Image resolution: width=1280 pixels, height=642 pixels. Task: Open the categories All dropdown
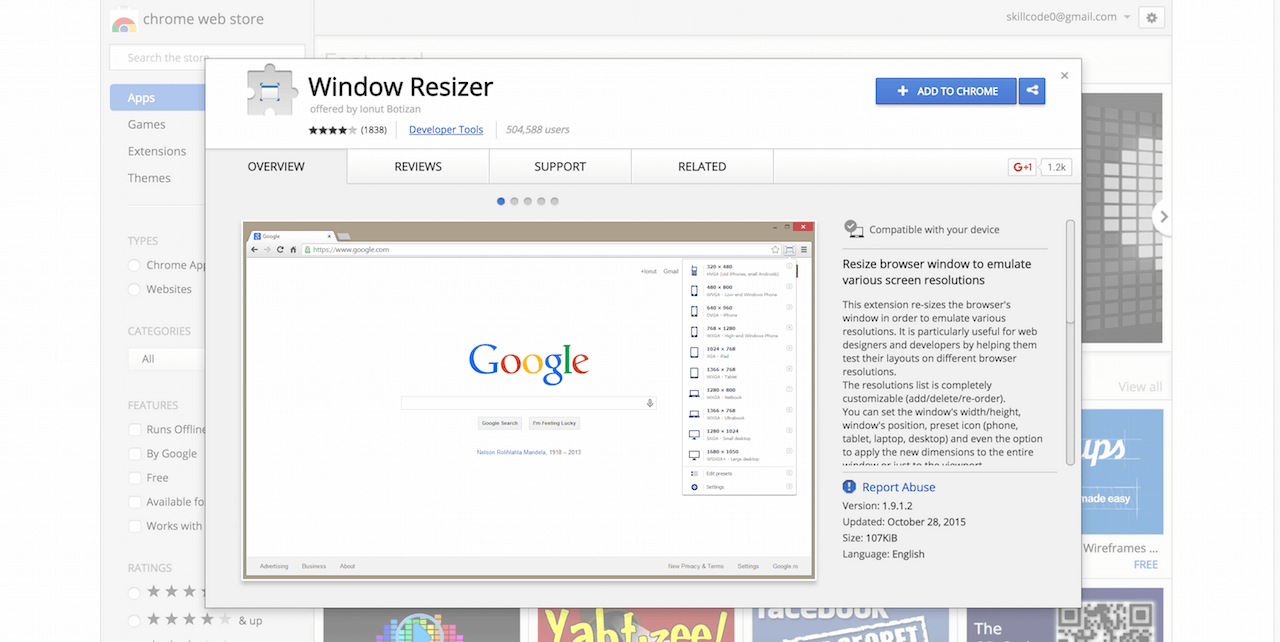pyautogui.click(x=166, y=359)
